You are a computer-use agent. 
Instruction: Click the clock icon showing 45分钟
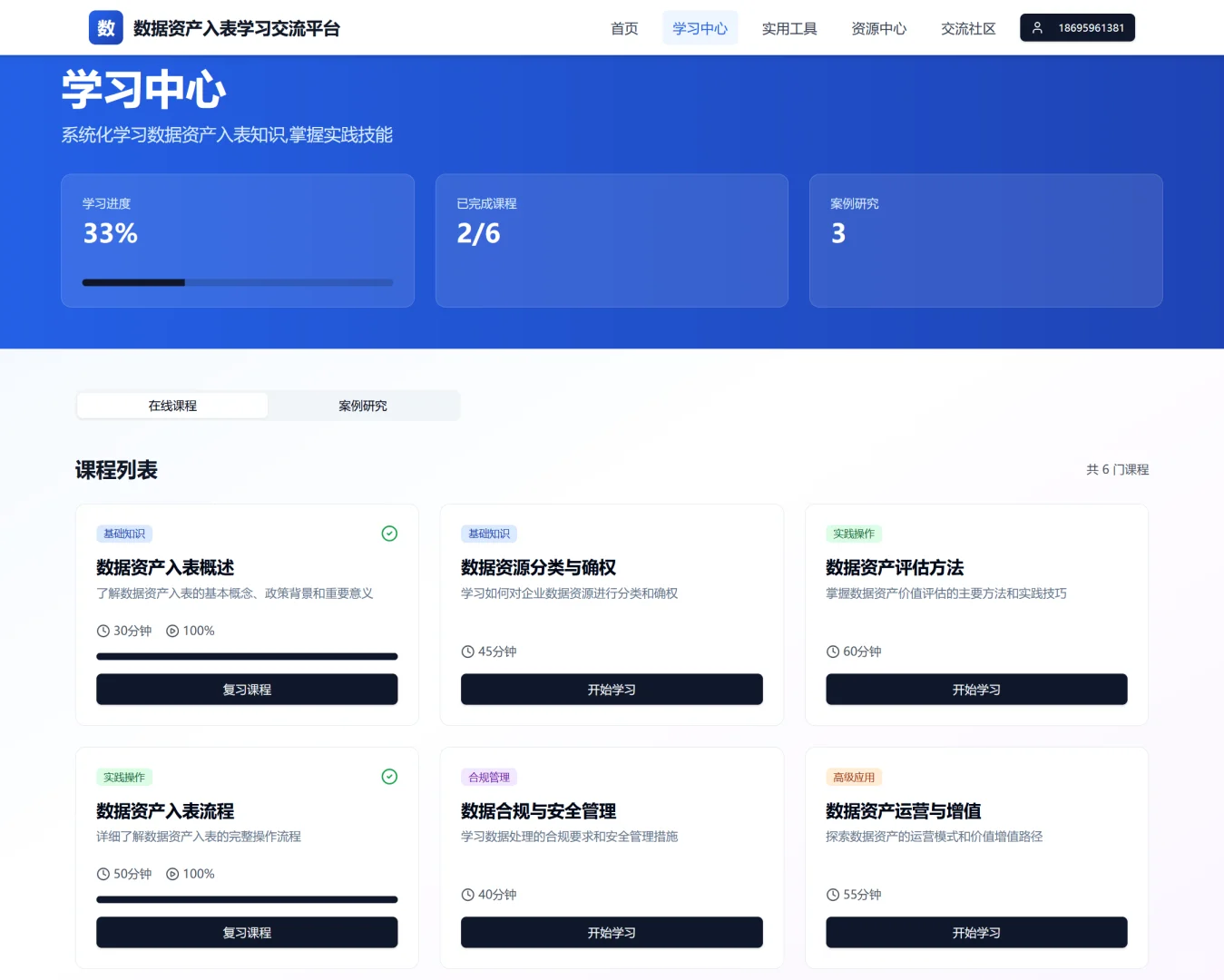point(467,652)
